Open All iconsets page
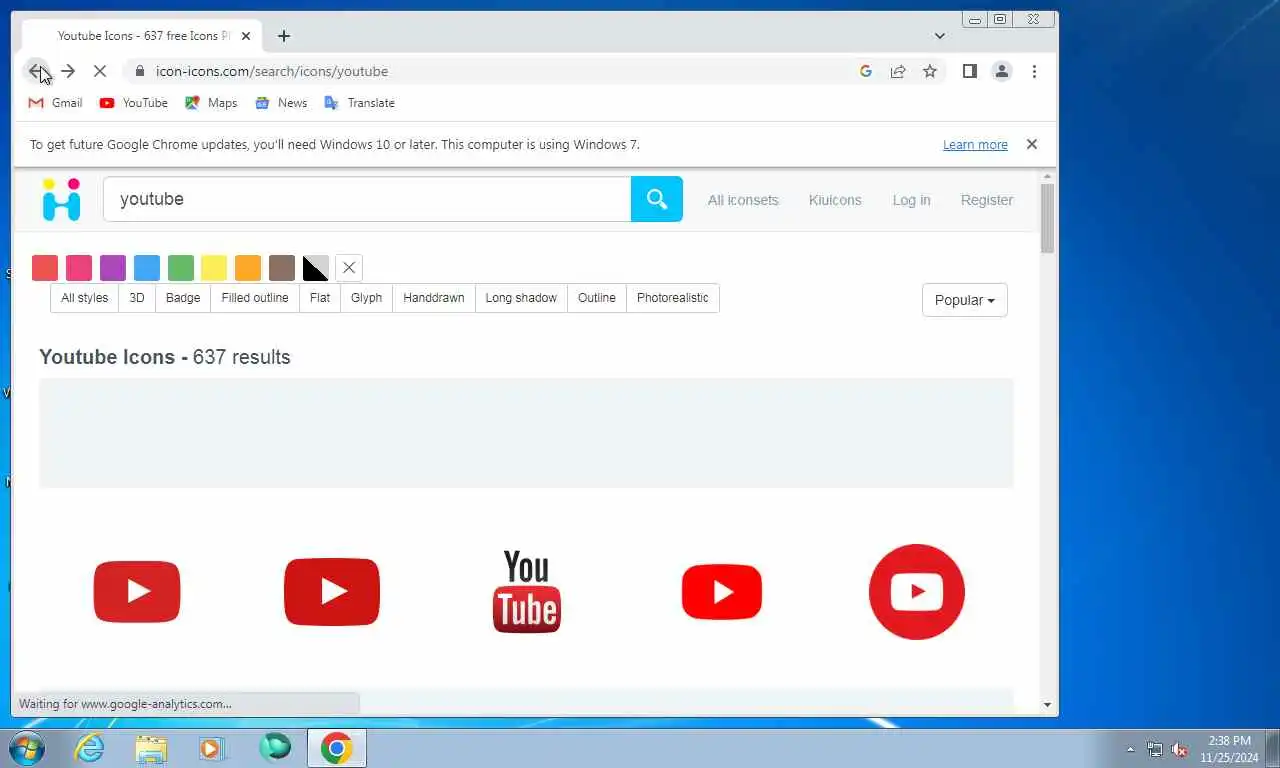Image resolution: width=1280 pixels, height=768 pixels. [x=743, y=200]
